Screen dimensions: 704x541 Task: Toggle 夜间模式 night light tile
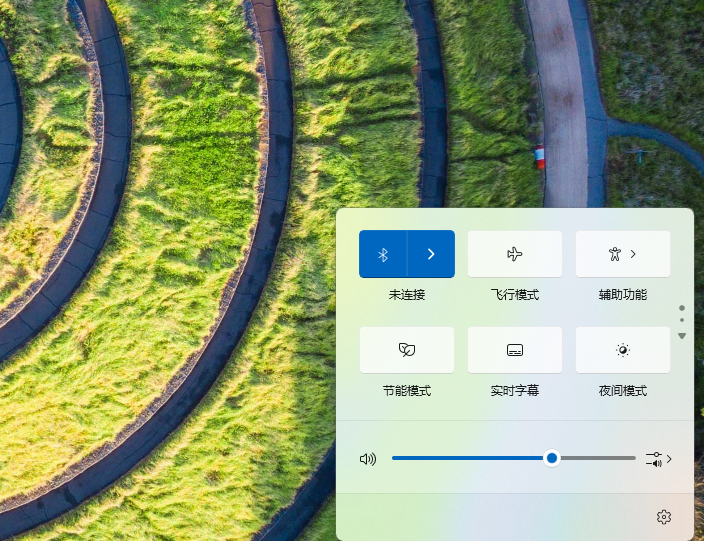pos(623,350)
